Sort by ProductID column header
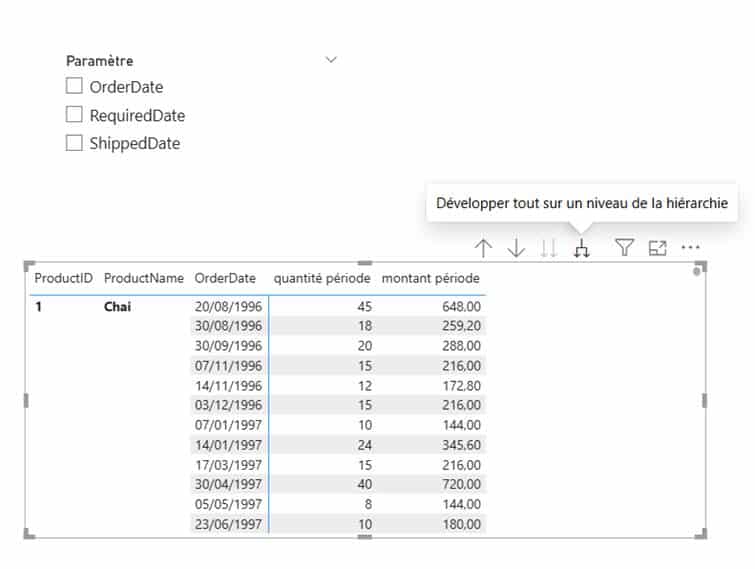 63,278
